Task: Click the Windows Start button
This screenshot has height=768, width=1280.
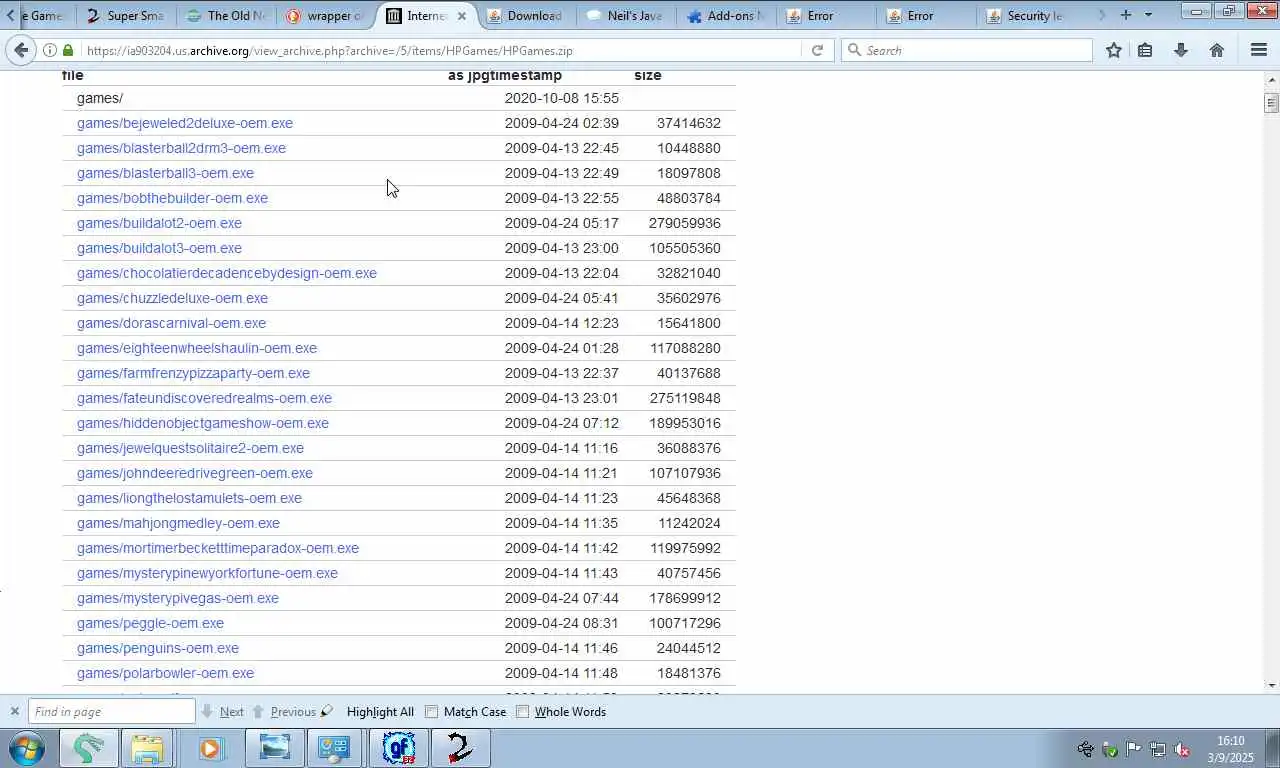Action: click(26, 748)
